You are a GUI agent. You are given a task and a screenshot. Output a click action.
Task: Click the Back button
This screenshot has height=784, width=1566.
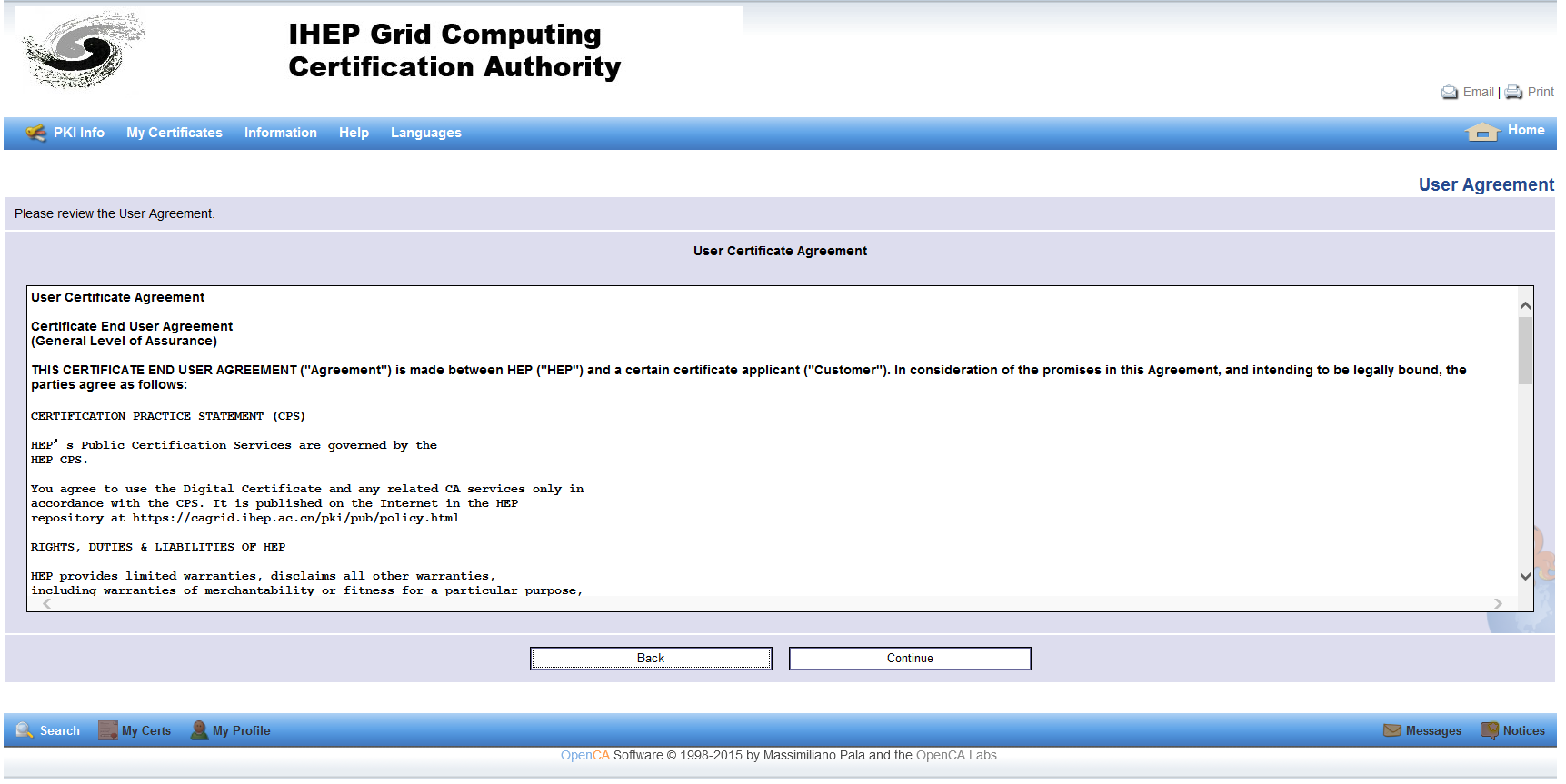(x=651, y=659)
